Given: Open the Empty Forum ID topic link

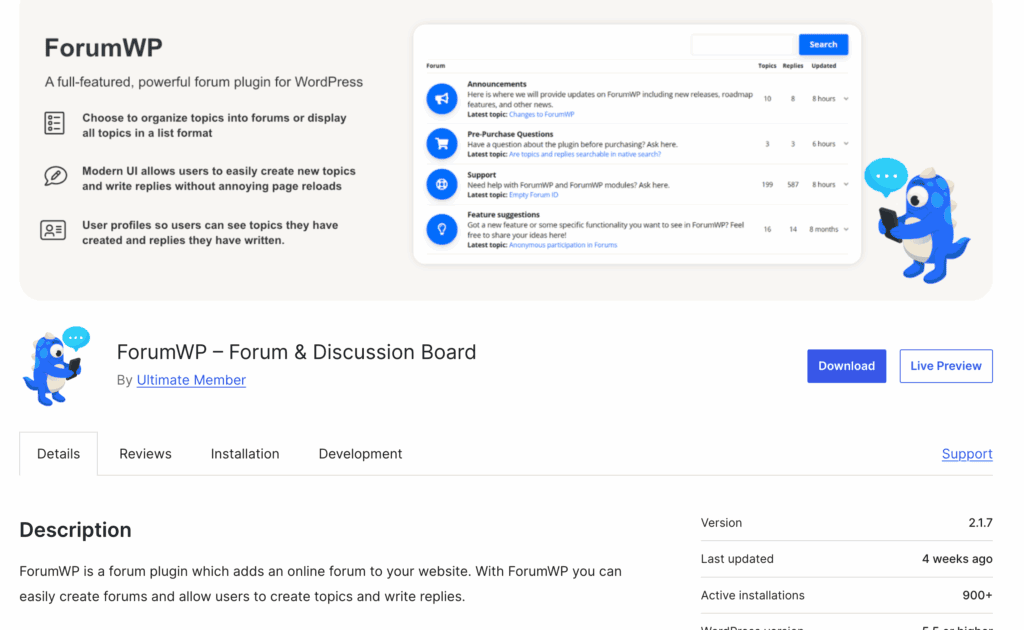Looking at the screenshot, I should (534, 195).
